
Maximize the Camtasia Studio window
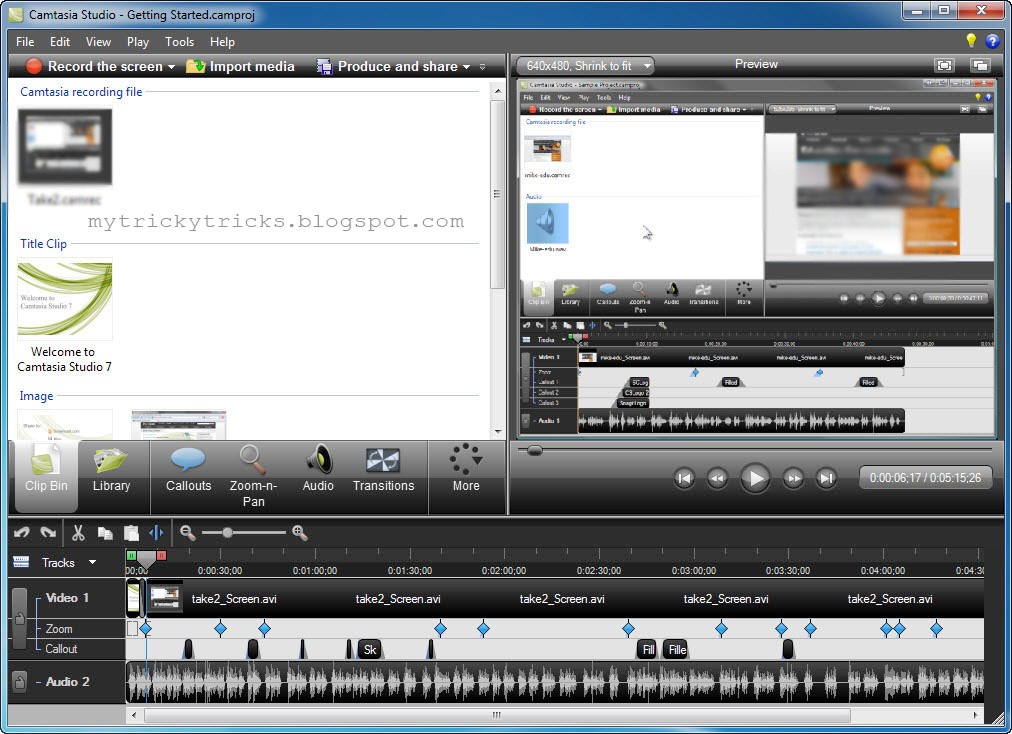click(x=944, y=10)
